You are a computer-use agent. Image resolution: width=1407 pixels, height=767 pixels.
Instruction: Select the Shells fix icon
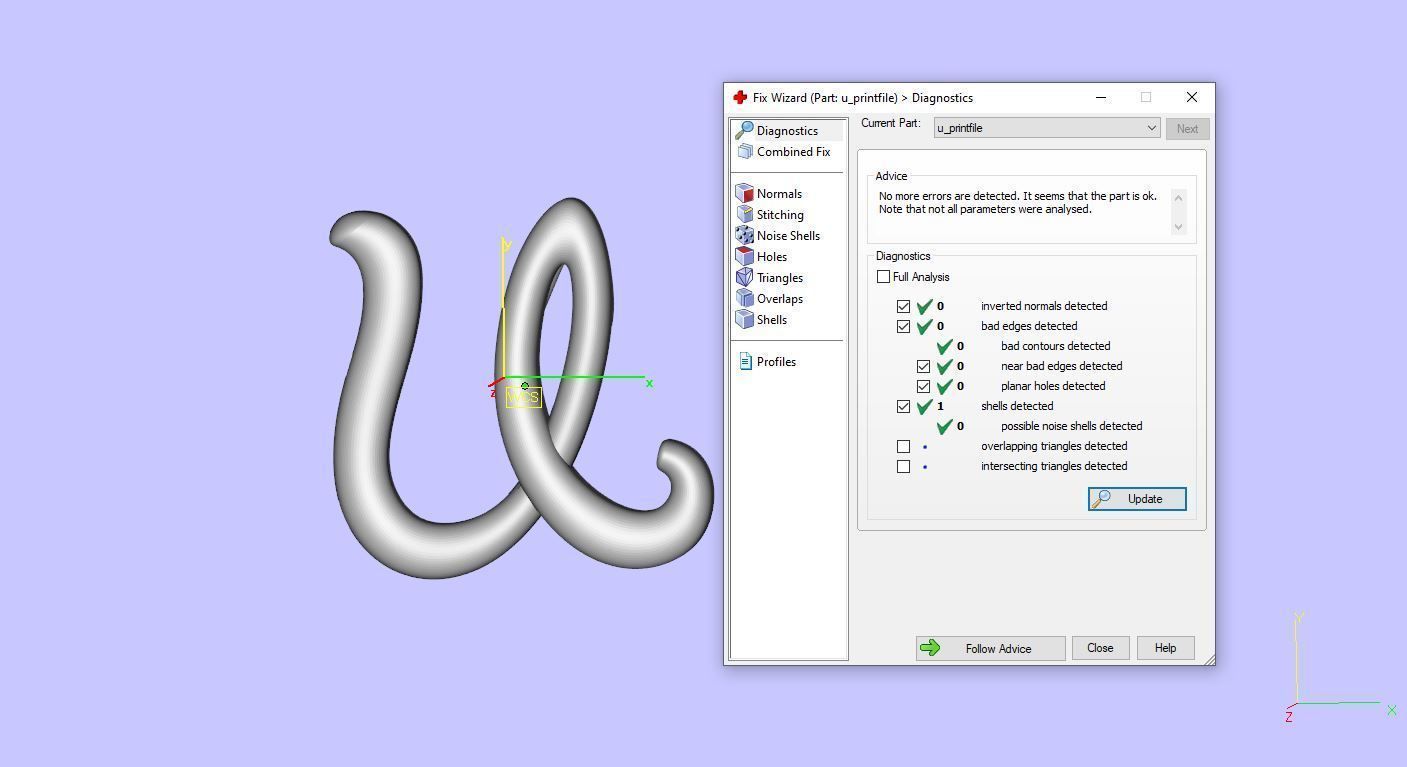(x=744, y=320)
